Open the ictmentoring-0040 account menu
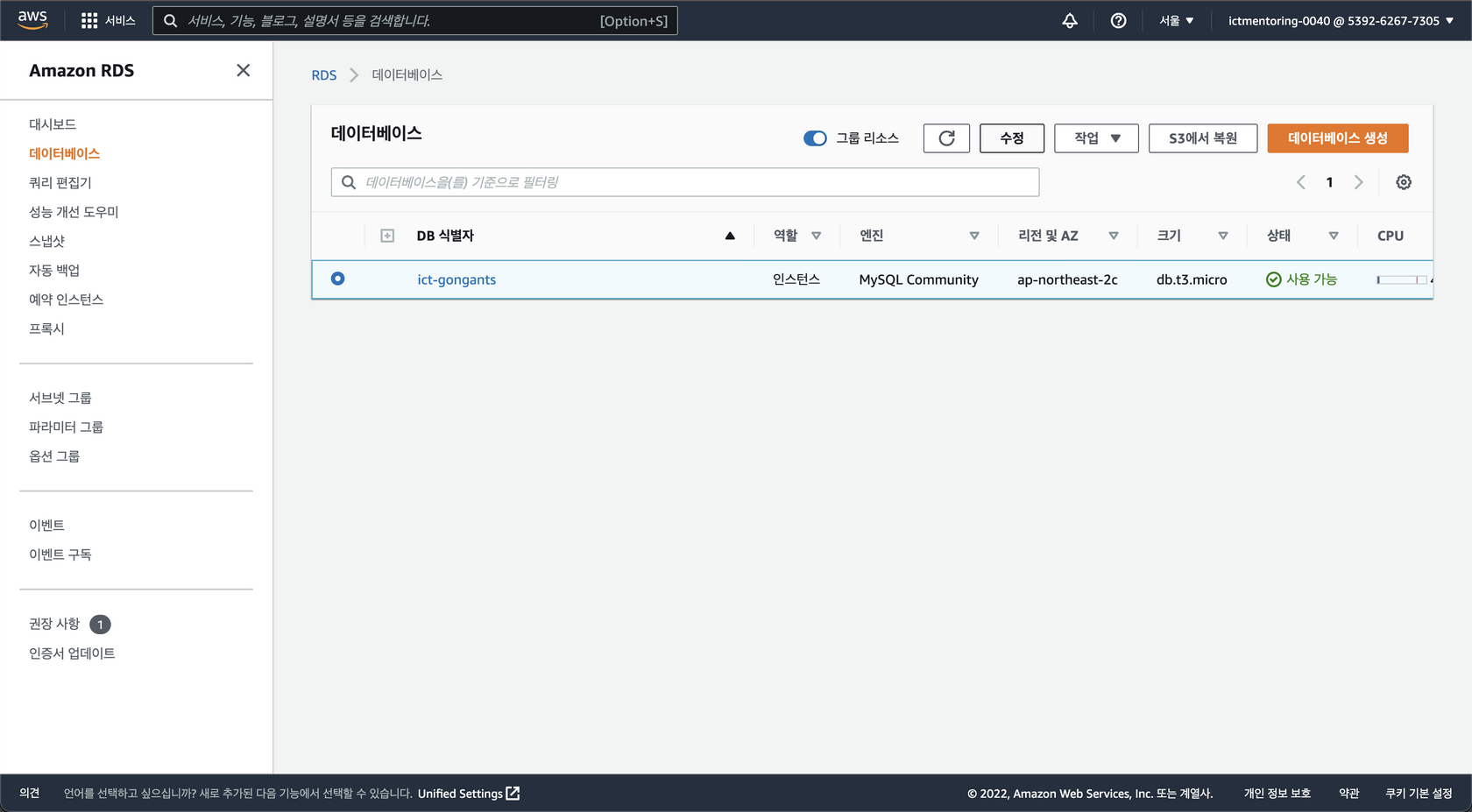 (x=1341, y=20)
